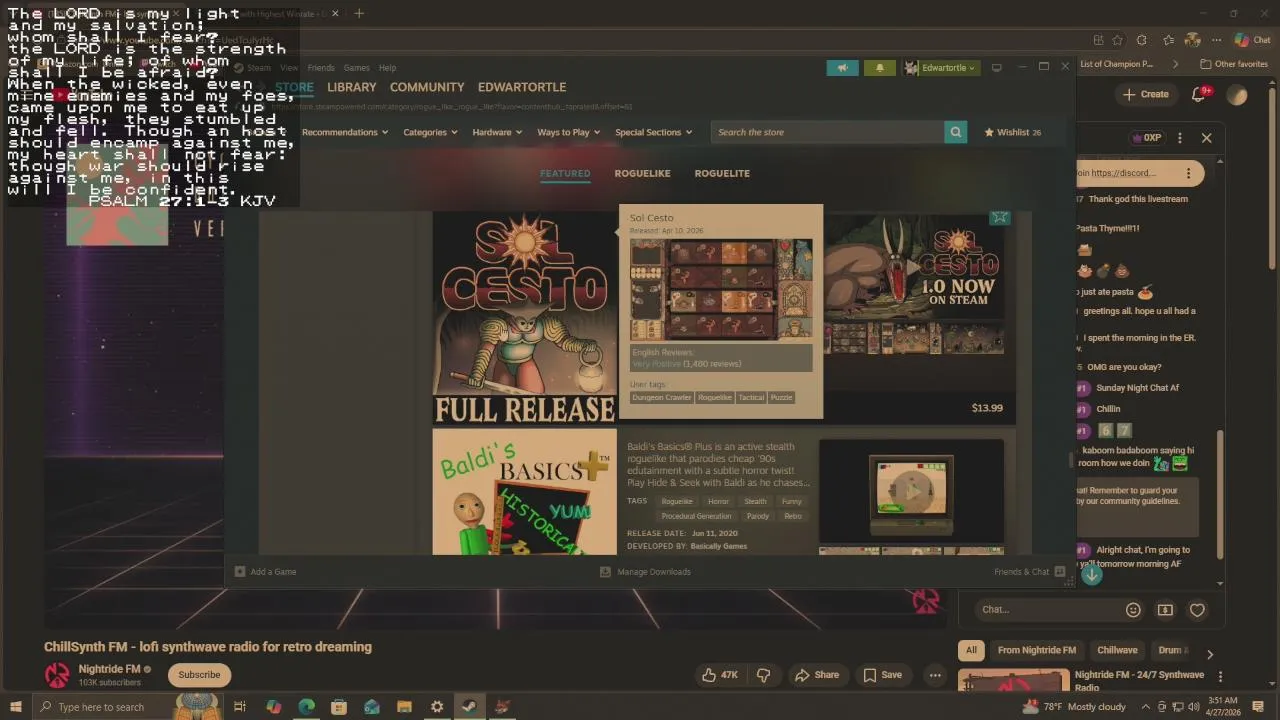
Task: Save the video to a playlist
Action: (x=883, y=675)
